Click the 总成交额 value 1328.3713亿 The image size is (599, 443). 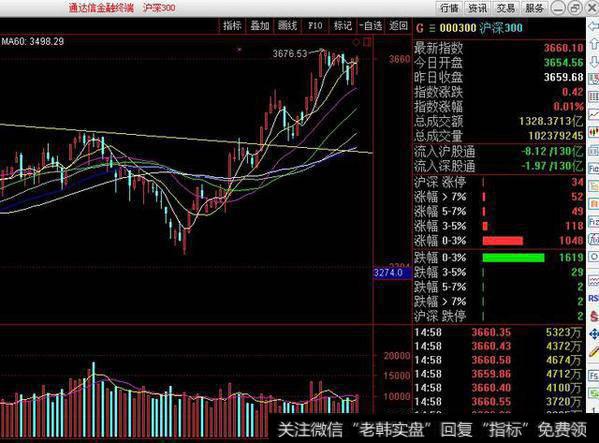pyautogui.click(x=551, y=121)
